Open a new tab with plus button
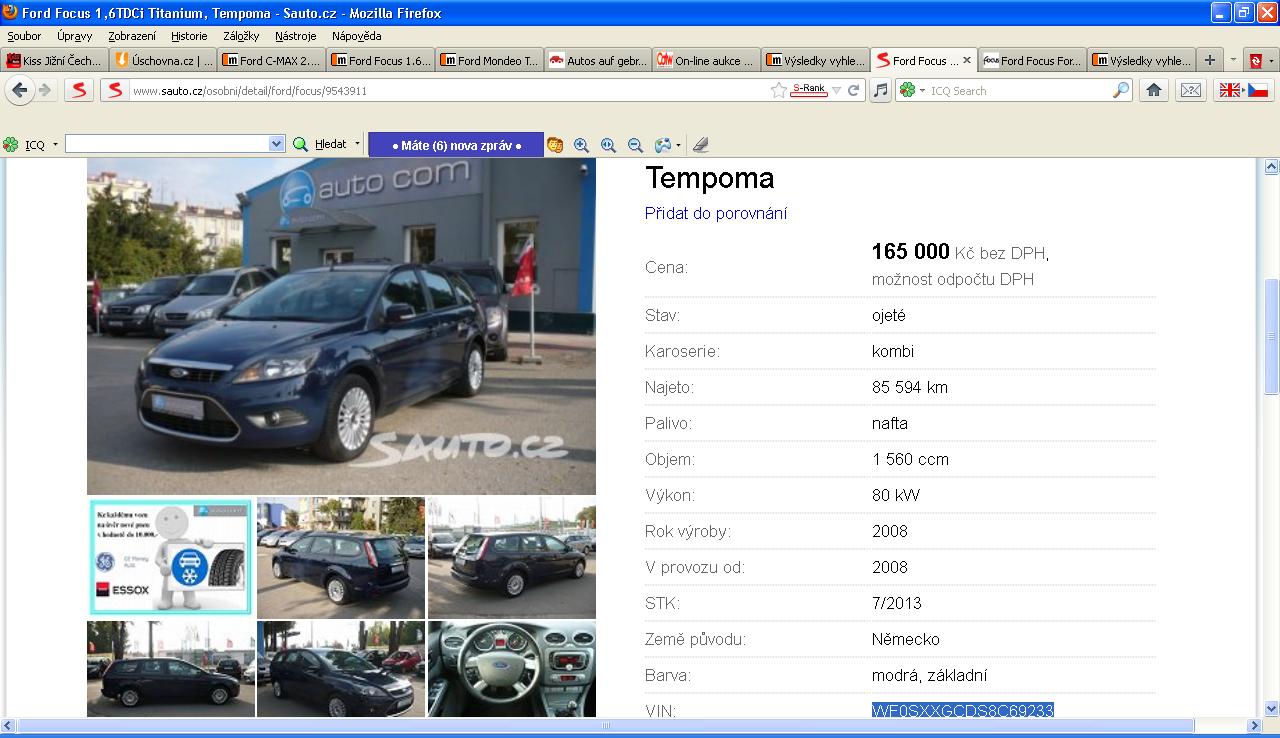 (x=1209, y=60)
